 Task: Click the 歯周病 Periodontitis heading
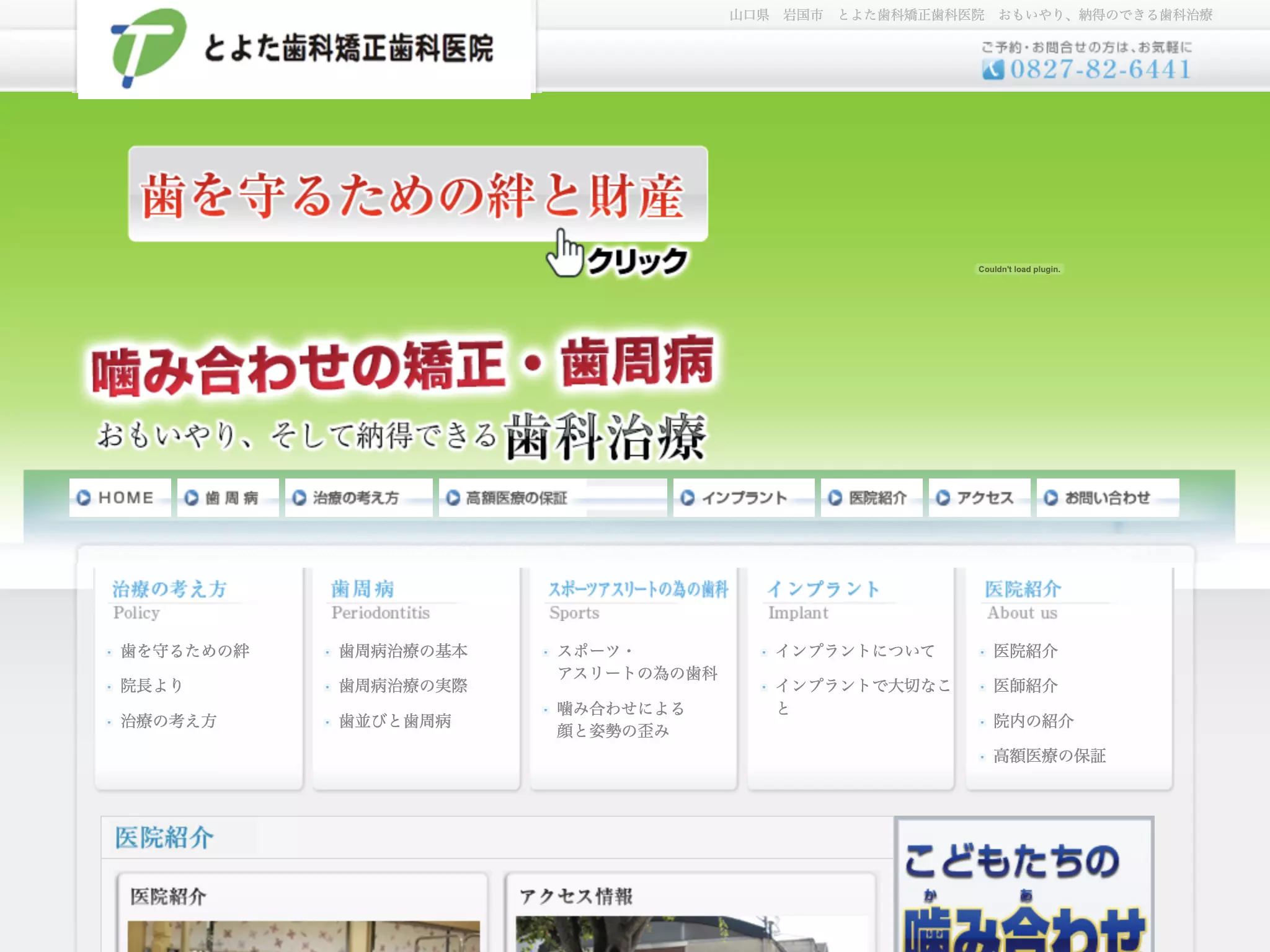point(380,599)
